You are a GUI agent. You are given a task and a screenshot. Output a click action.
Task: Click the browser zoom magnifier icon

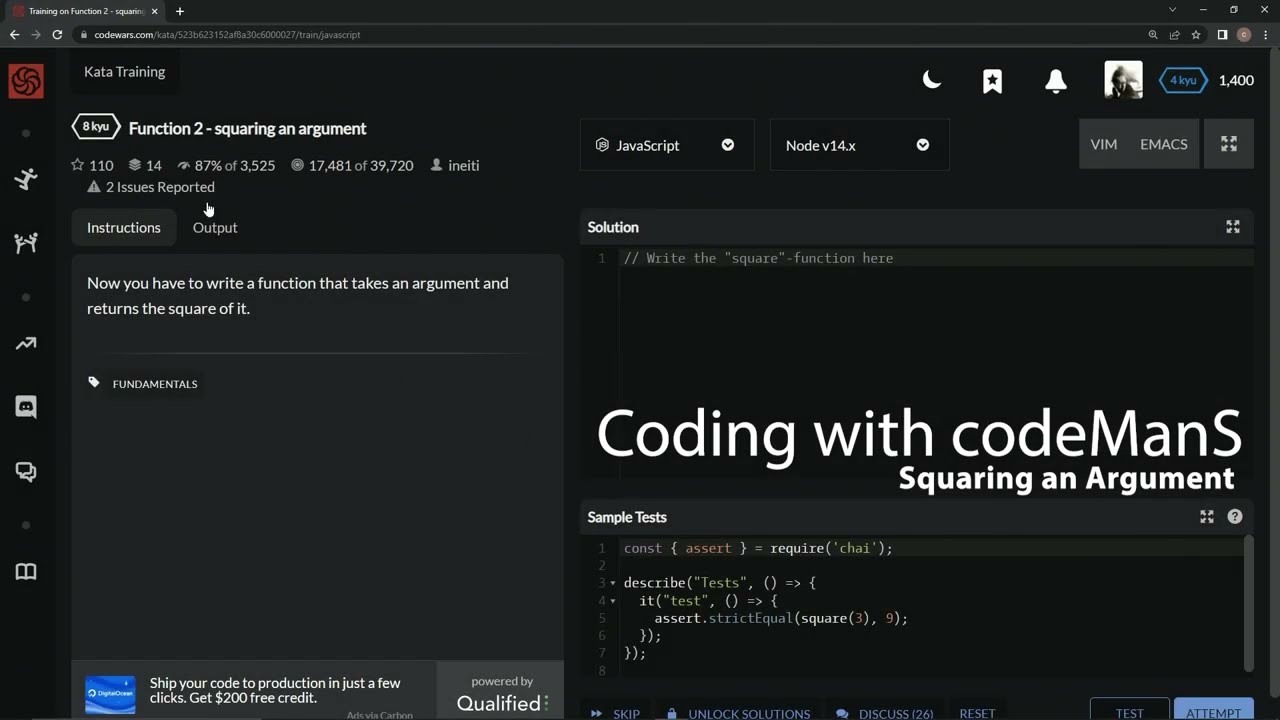(x=1153, y=34)
